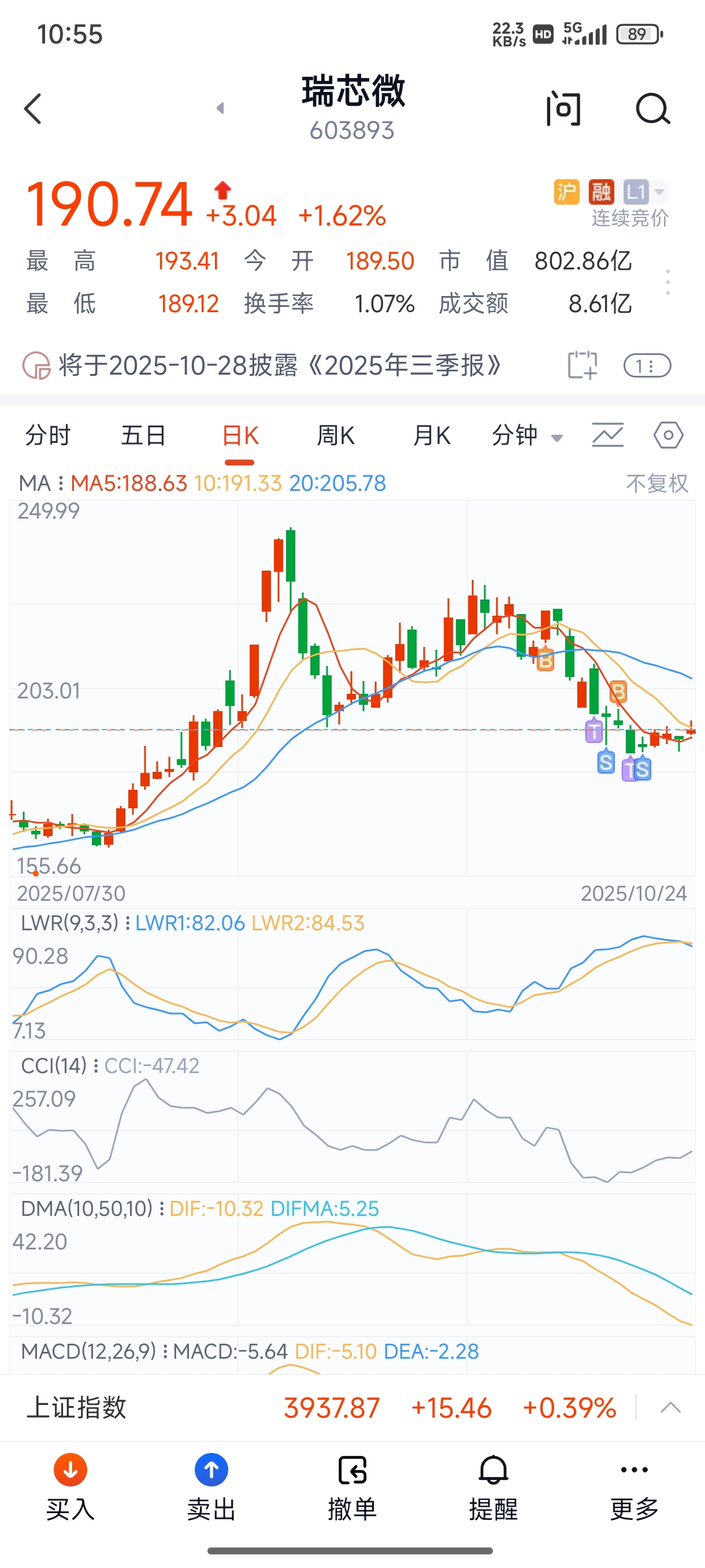Open the 2025年三季报 disclosure notice
Image resolution: width=705 pixels, height=1568 pixels.
[x=280, y=366]
